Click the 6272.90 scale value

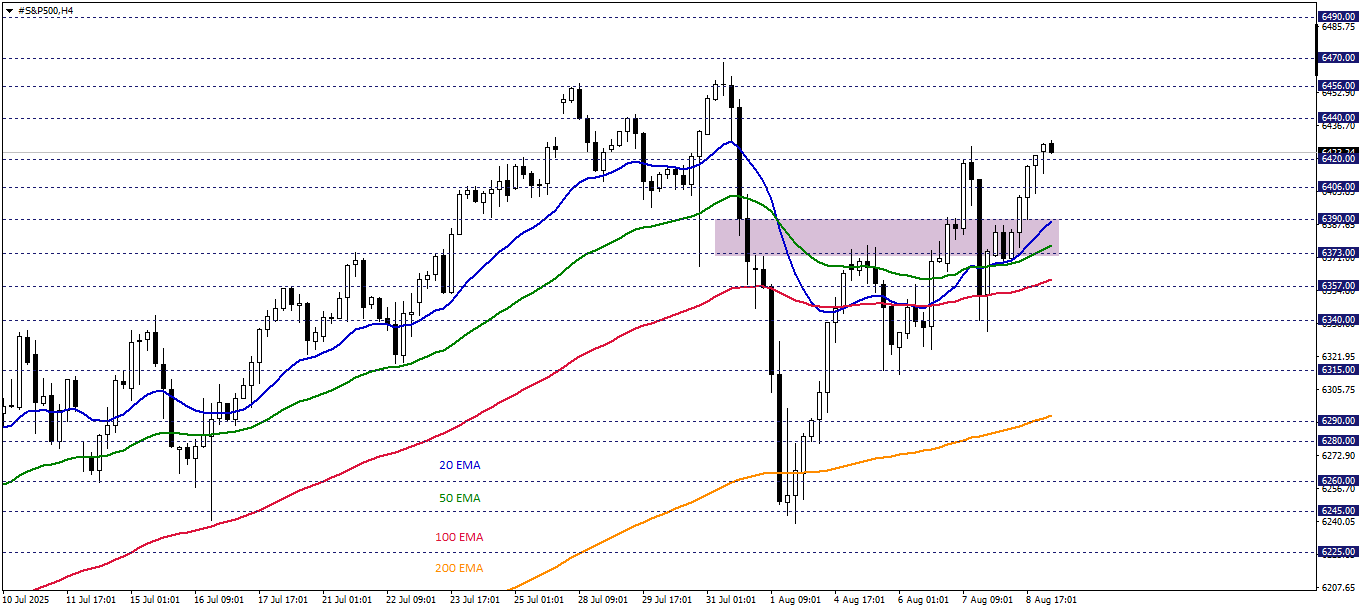(1338, 456)
